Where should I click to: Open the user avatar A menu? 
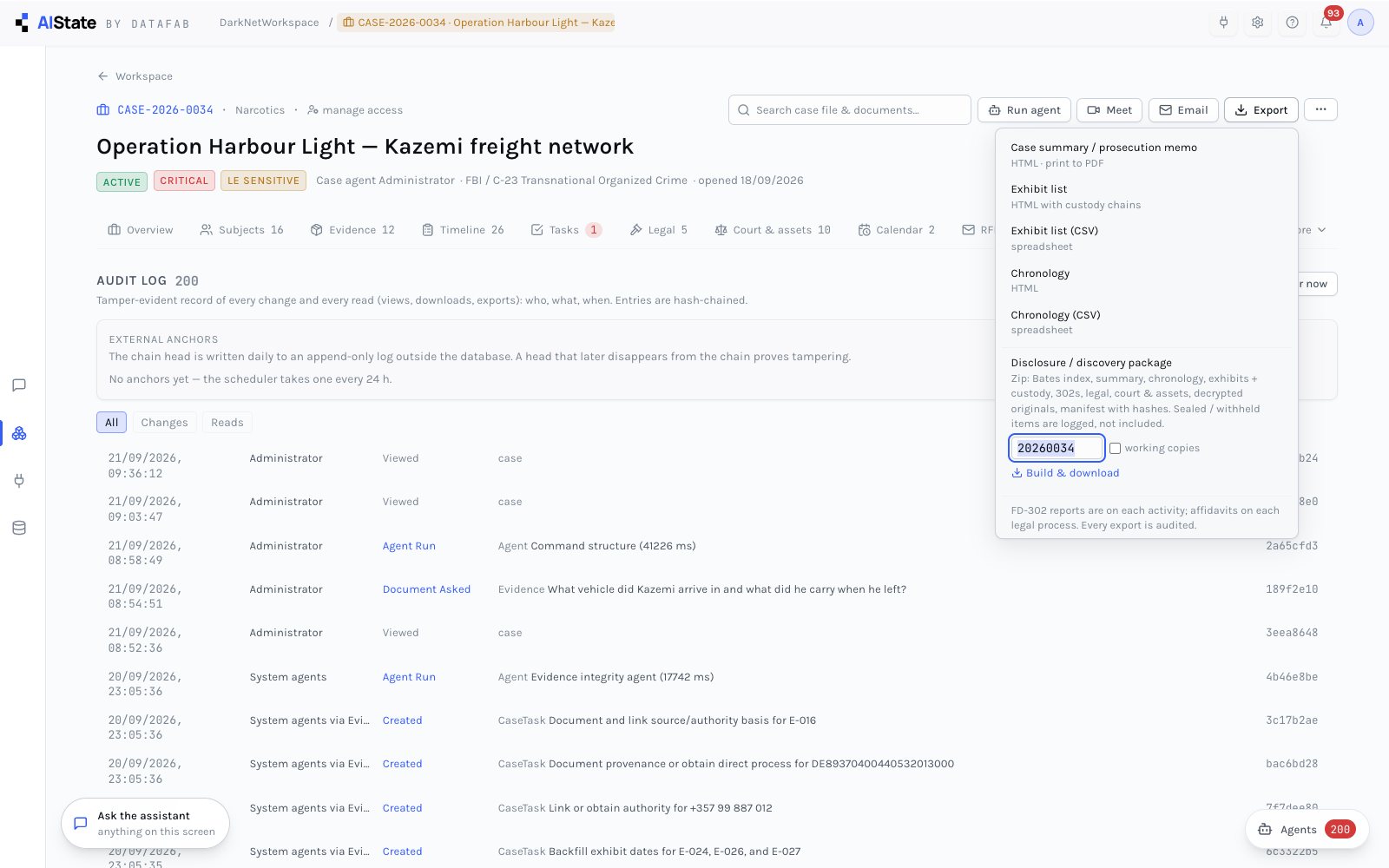click(x=1360, y=23)
